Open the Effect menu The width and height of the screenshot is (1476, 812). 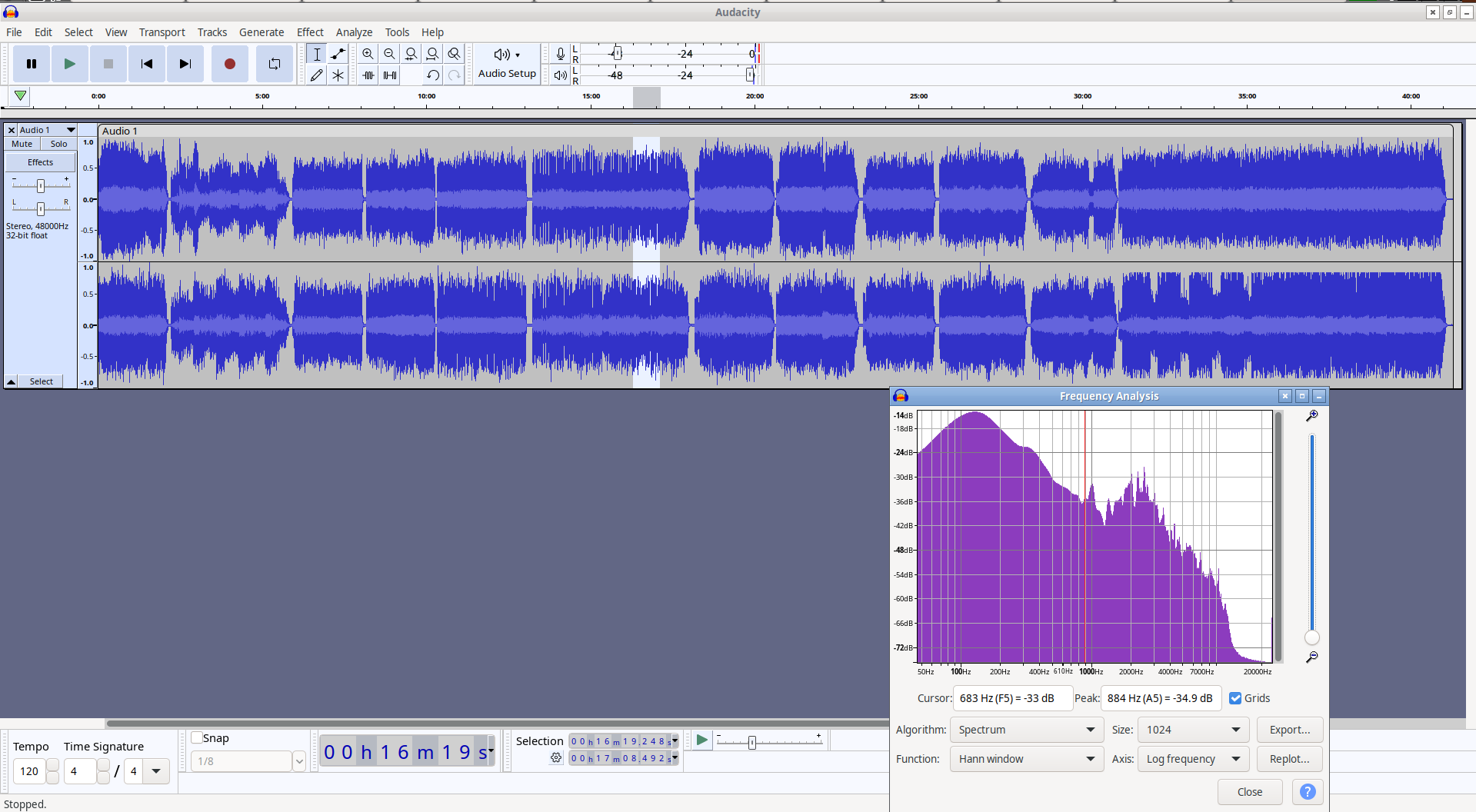pos(310,32)
